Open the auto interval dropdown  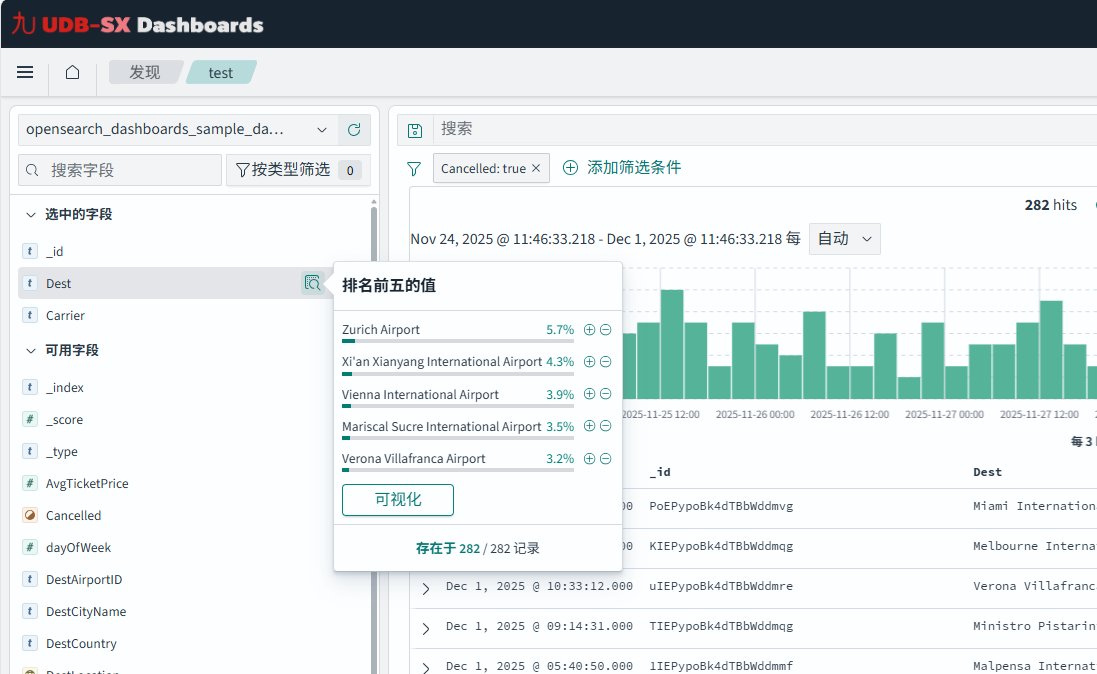pos(844,239)
